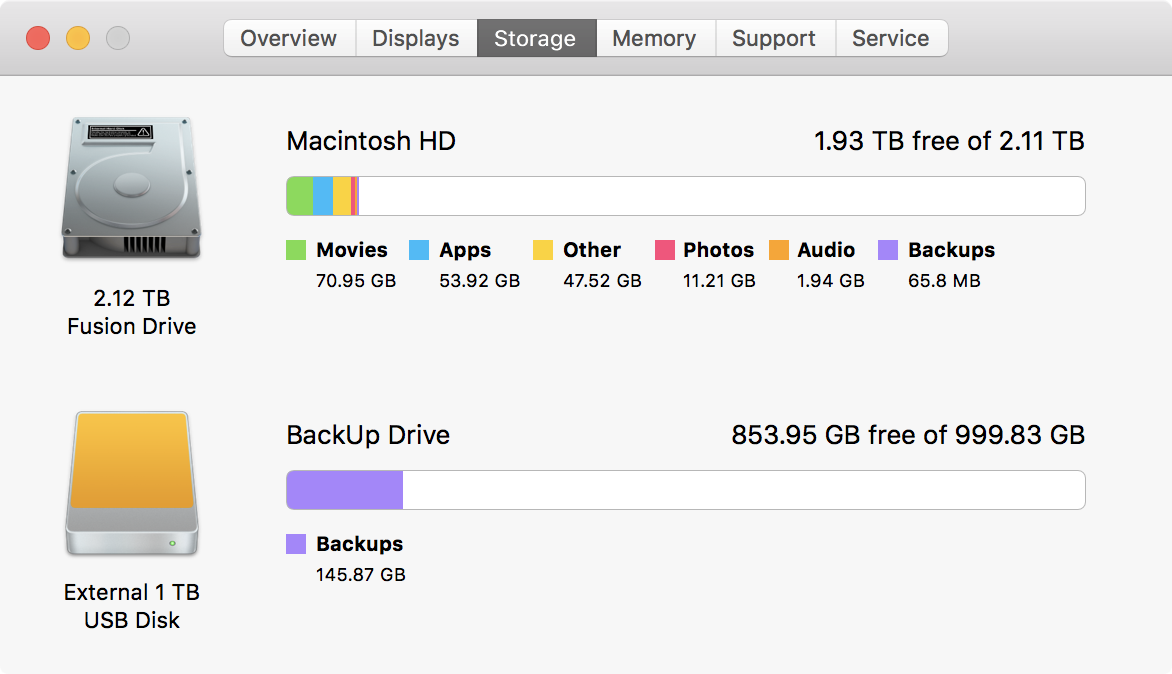
Task: Click the pink Photos legend swatch
Action: tap(664, 250)
